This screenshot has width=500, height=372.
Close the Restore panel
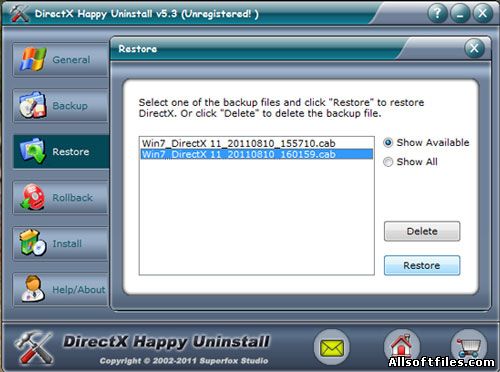click(x=474, y=49)
